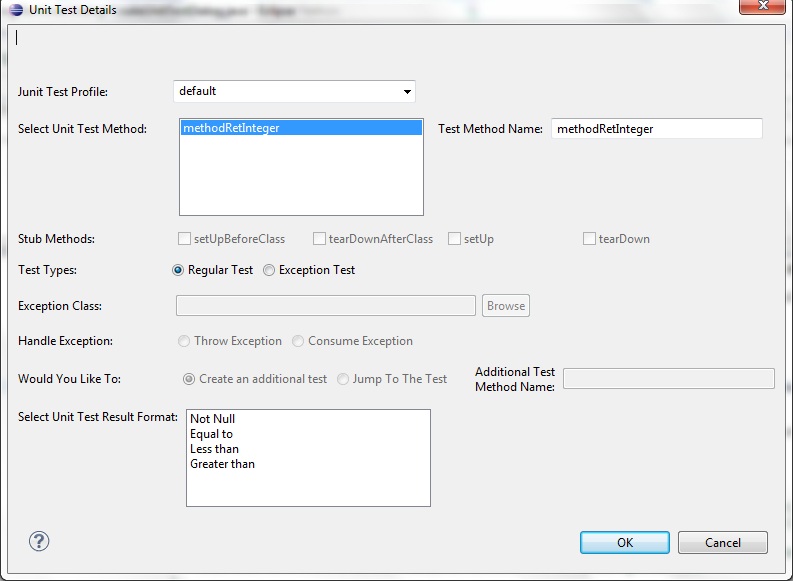Close the Unit Test Details dialog
This screenshot has height=581, width=793.
(762, 6)
